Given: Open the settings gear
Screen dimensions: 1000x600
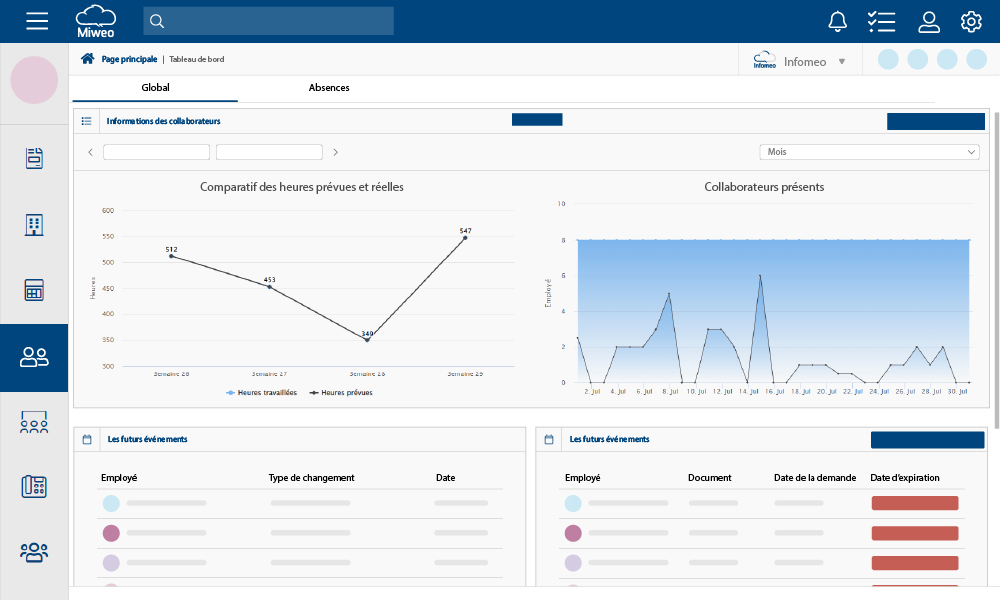Looking at the screenshot, I should click(971, 20).
